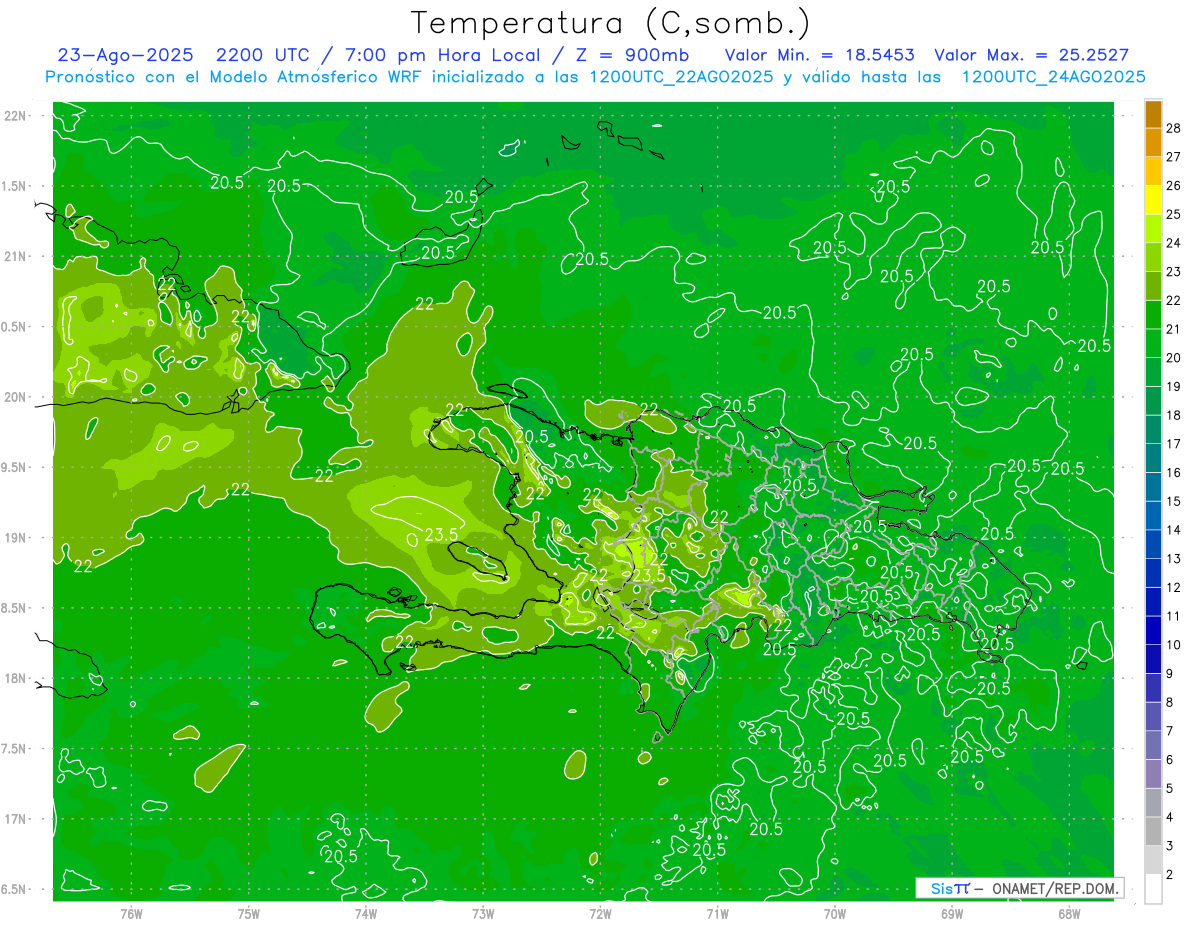Click the 'Temperatura (C,somb.)' chart title
The width and height of the screenshot is (1200, 927).
pyautogui.click(x=610, y=23)
